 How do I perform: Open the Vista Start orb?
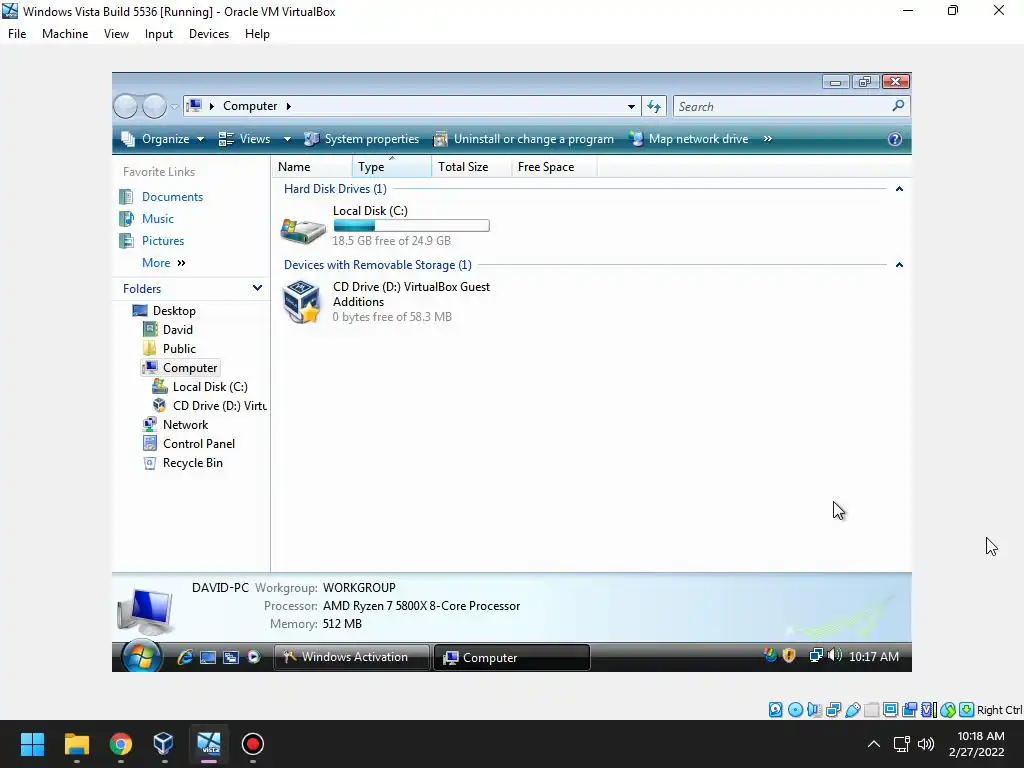(x=142, y=656)
